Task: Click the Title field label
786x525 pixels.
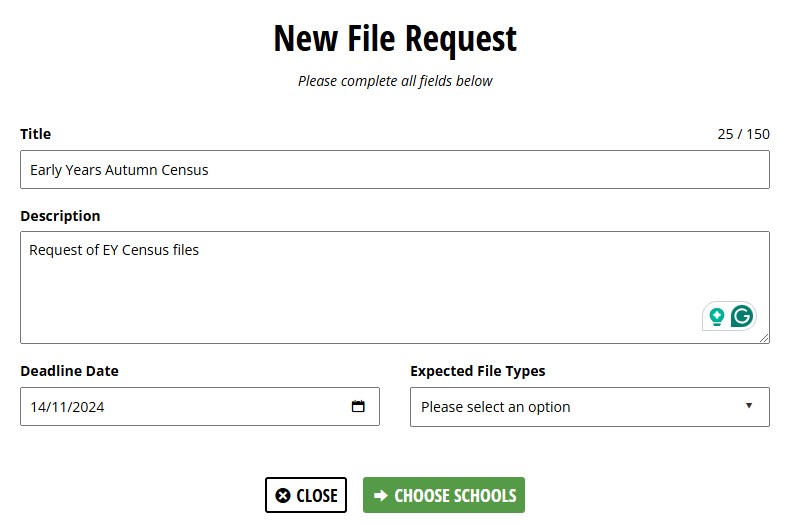Action: 36,134
